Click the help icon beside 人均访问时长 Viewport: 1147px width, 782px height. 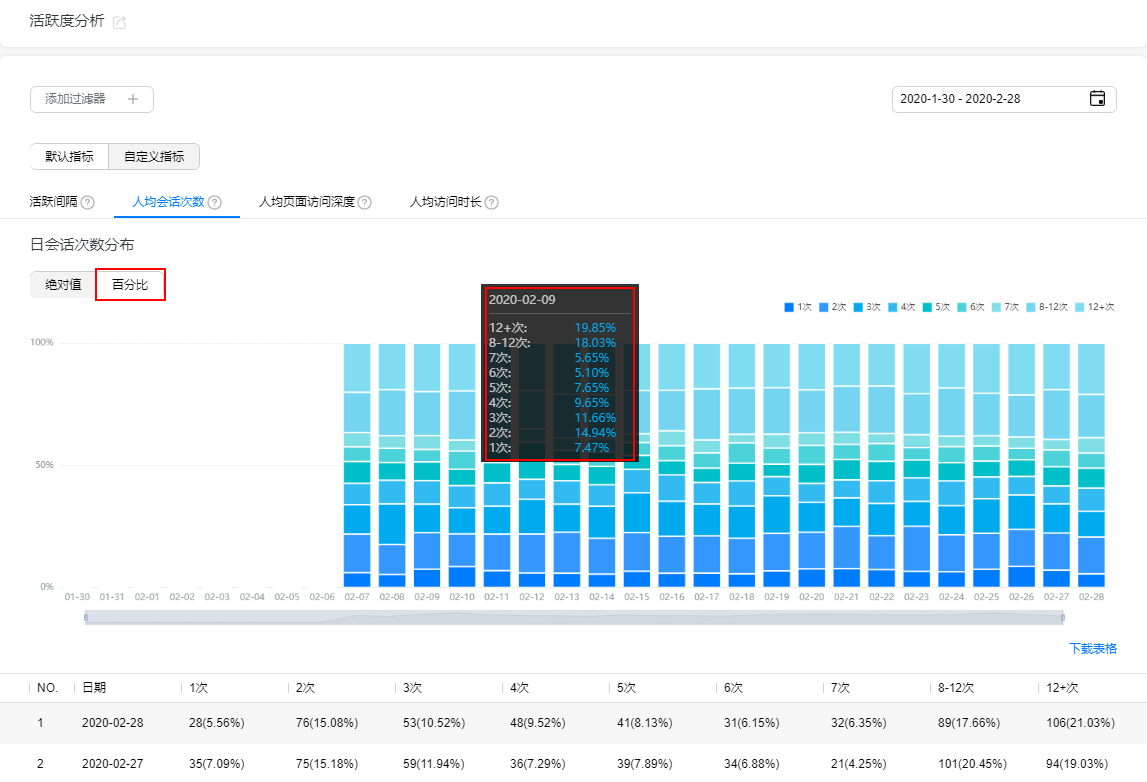click(x=492, y=203)
